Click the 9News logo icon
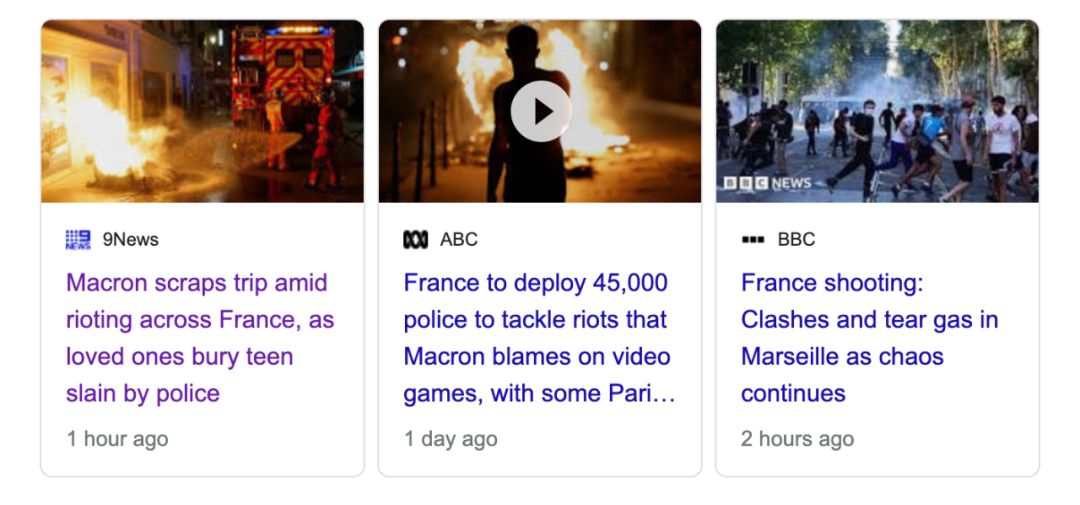Image resolution: width=1080 pixels, height=505 pixels. 78,240
